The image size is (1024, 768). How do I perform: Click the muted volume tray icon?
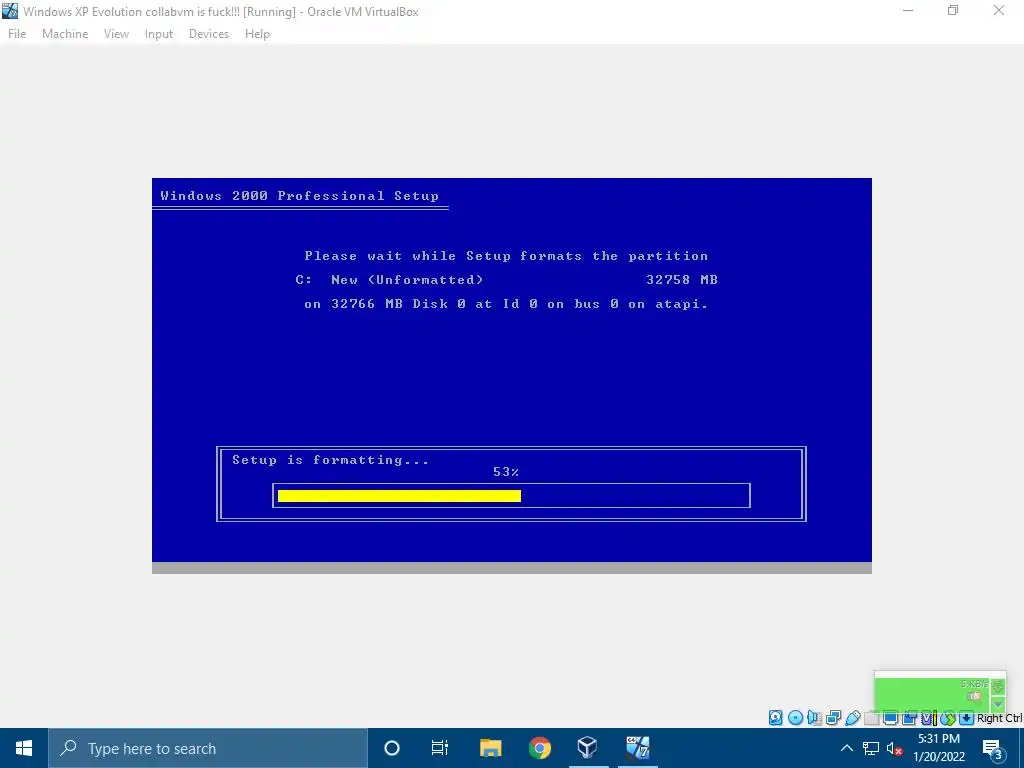pyautogui.click(x=894, y=748)
